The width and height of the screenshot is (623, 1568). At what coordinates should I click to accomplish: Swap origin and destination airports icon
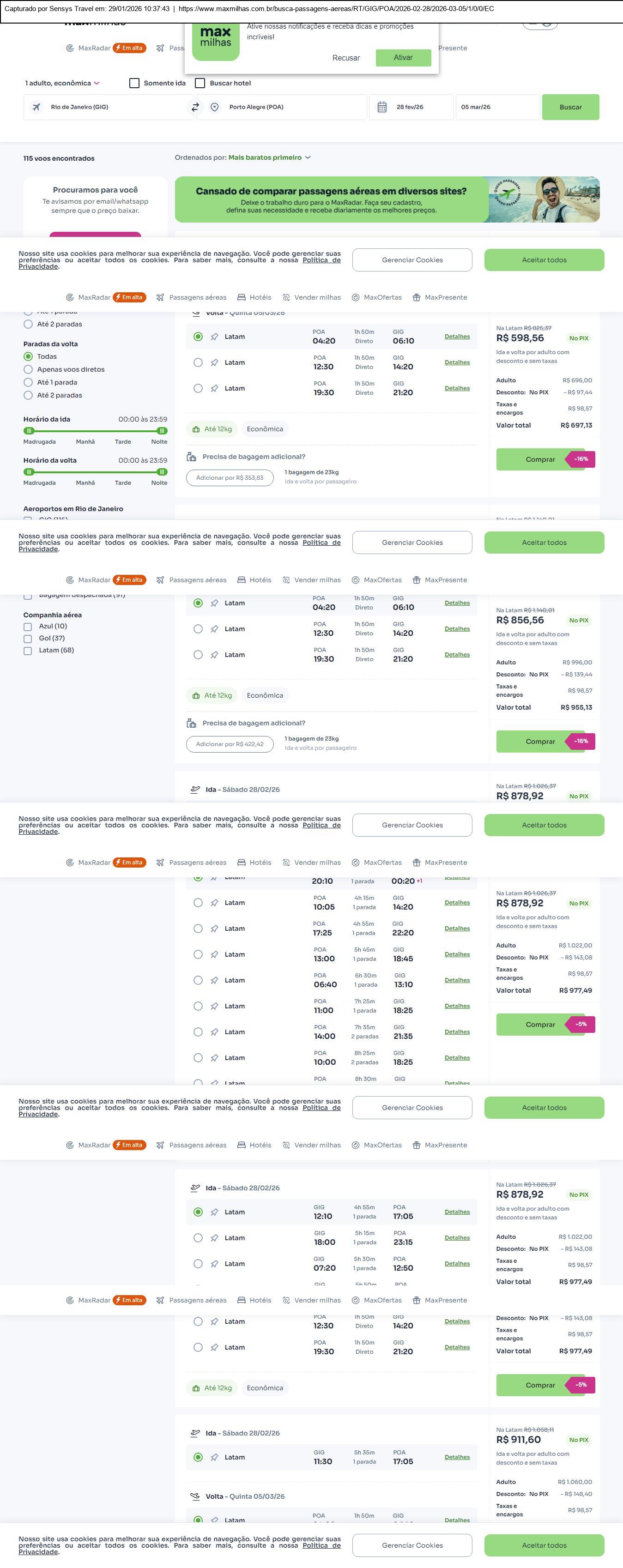[195, 107]
